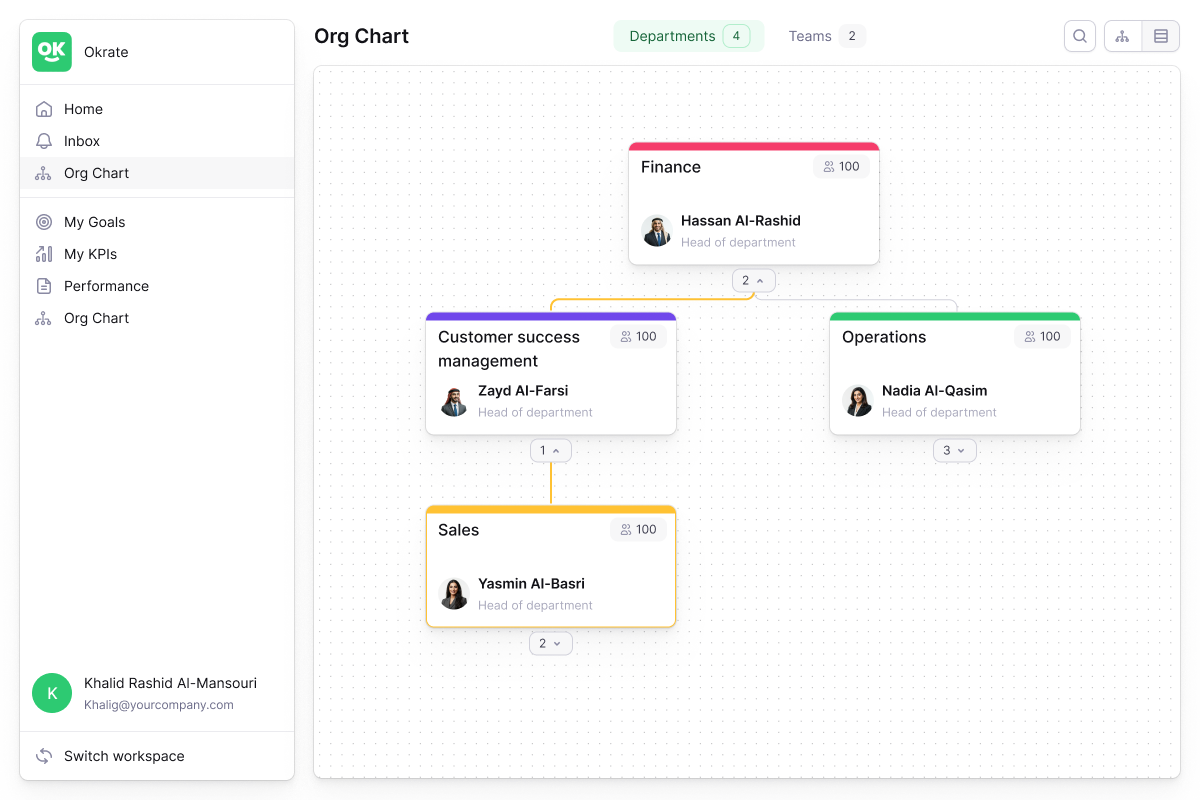Screen dimensions: 1200x800
Task: Expand Operations' 3 sub-departments
Action: 954,451
